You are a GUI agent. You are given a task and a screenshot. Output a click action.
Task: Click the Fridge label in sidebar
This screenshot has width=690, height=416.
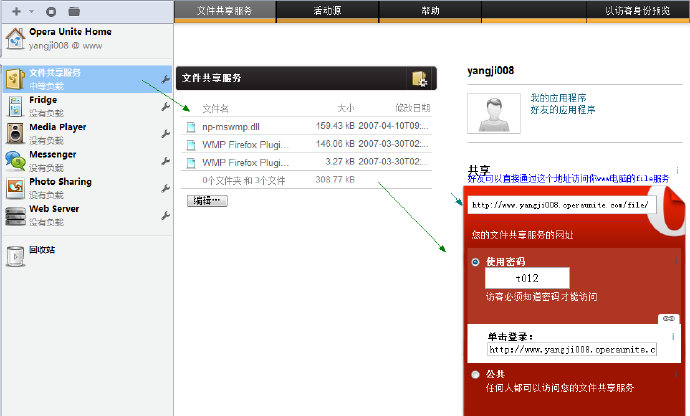click(x=43, y=100)
